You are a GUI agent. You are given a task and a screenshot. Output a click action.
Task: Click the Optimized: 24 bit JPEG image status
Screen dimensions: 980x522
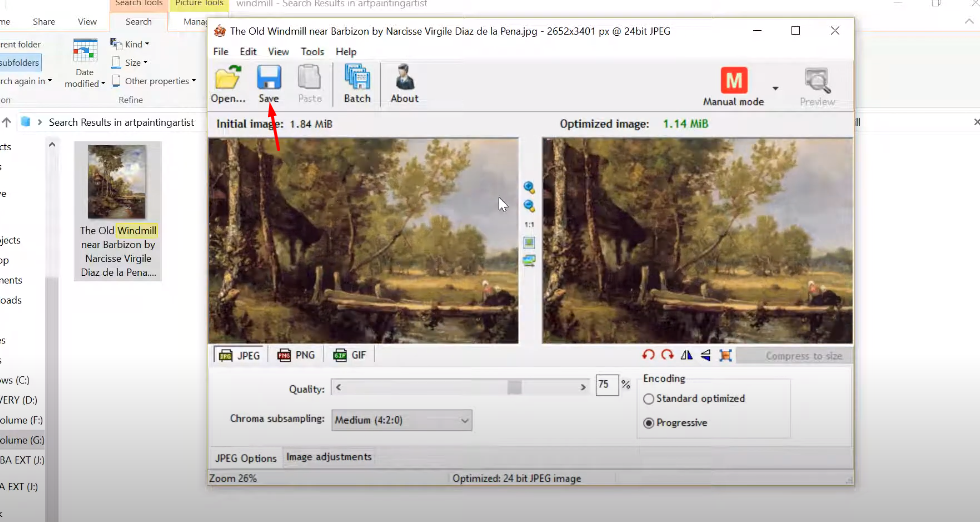[x=517, y=478]
